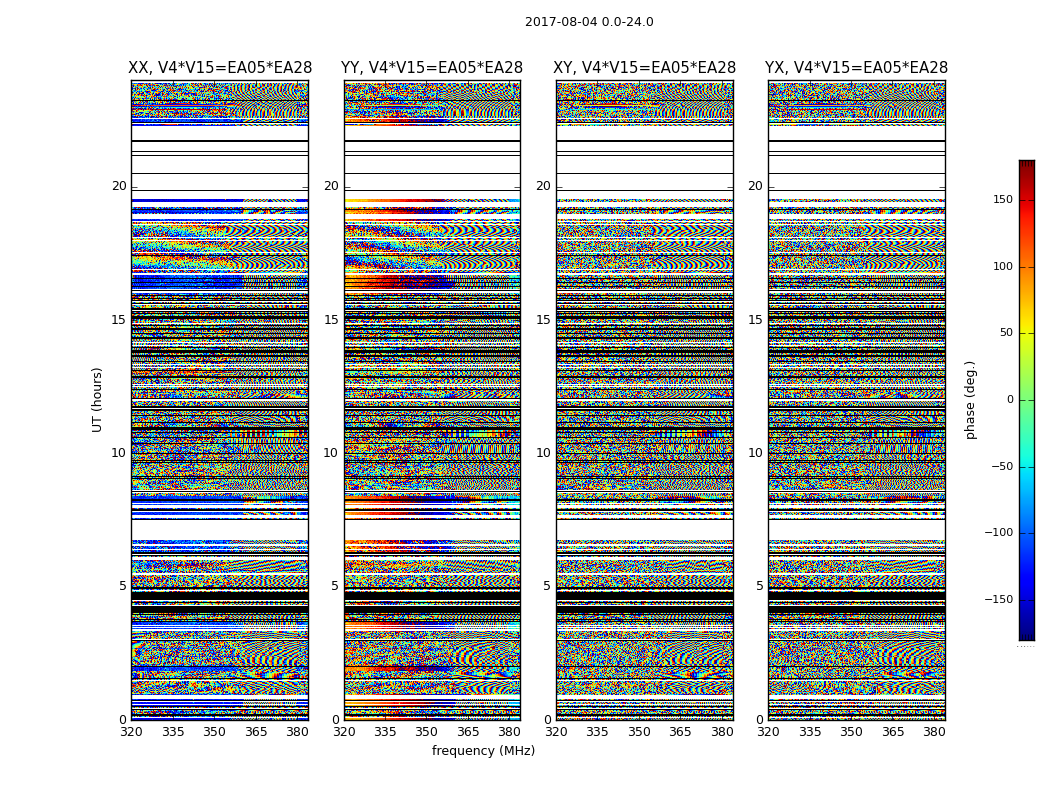
Task: Click the UT (hours) axis label
Action: tap(97, 400)
